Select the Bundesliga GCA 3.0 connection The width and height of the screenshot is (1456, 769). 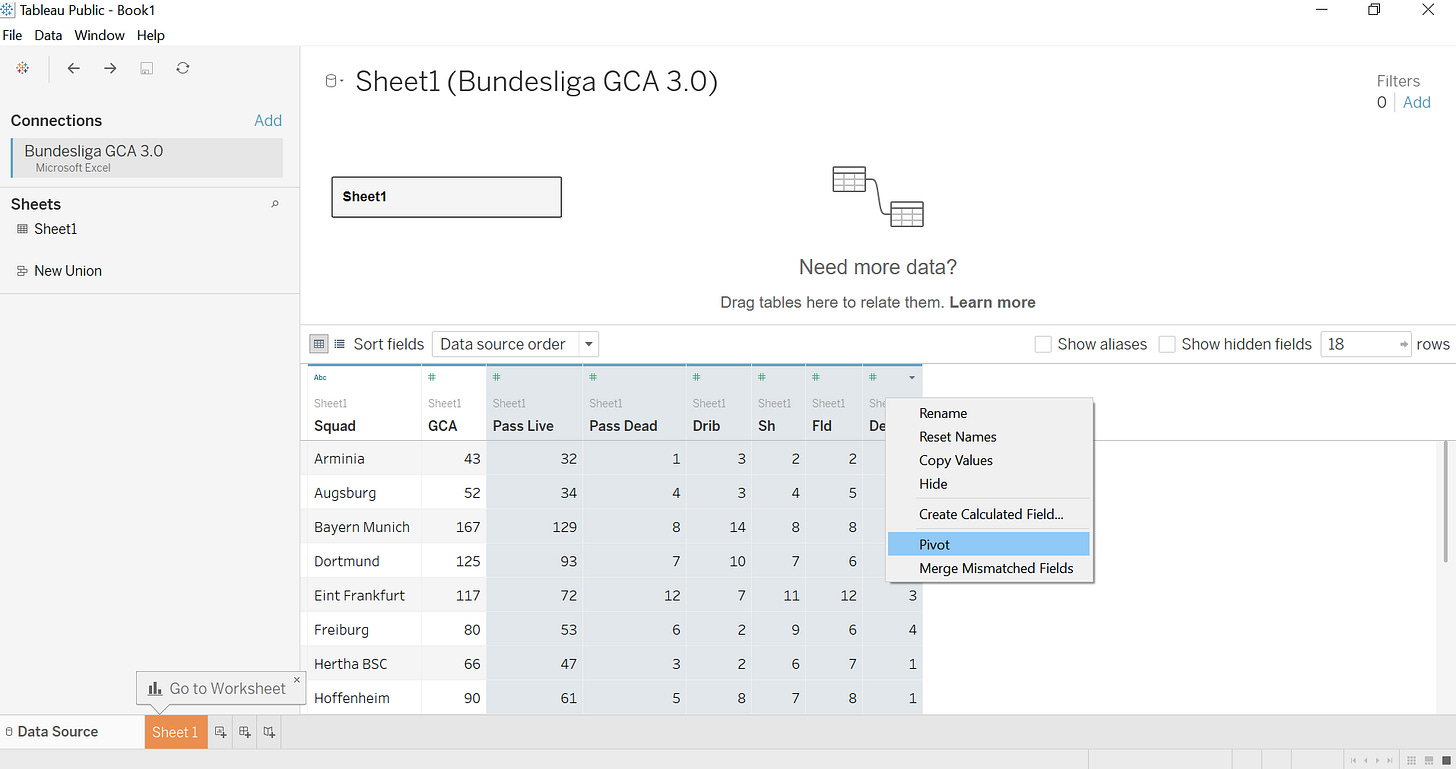click(147, 158)
